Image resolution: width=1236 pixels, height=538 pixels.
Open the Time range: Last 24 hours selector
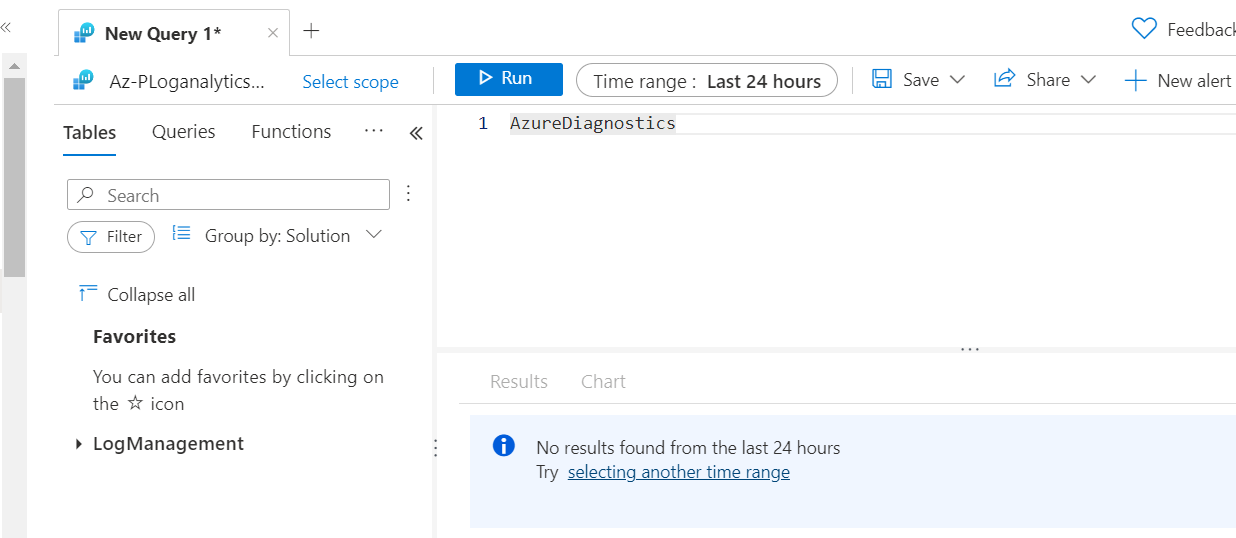click(706, 81)
